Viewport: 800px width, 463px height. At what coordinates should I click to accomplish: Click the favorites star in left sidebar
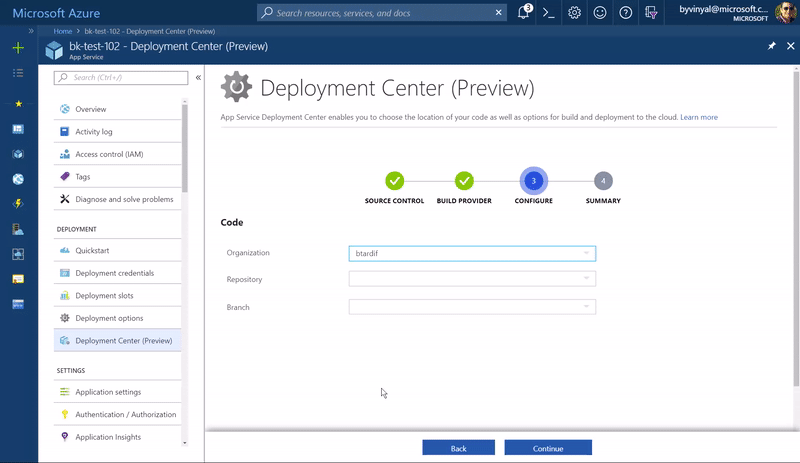point(18,103)
